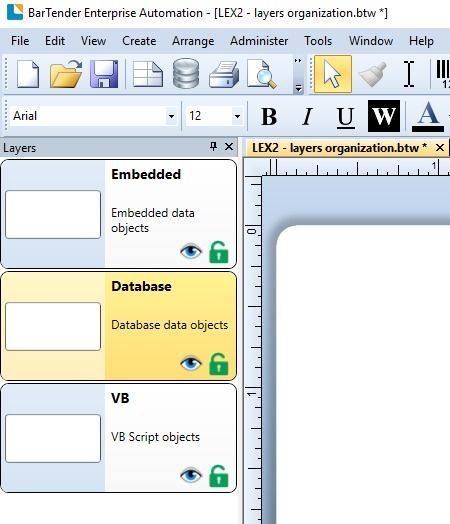Open the Arrange menu
This screenshot has width=450, height=524.
193,41
